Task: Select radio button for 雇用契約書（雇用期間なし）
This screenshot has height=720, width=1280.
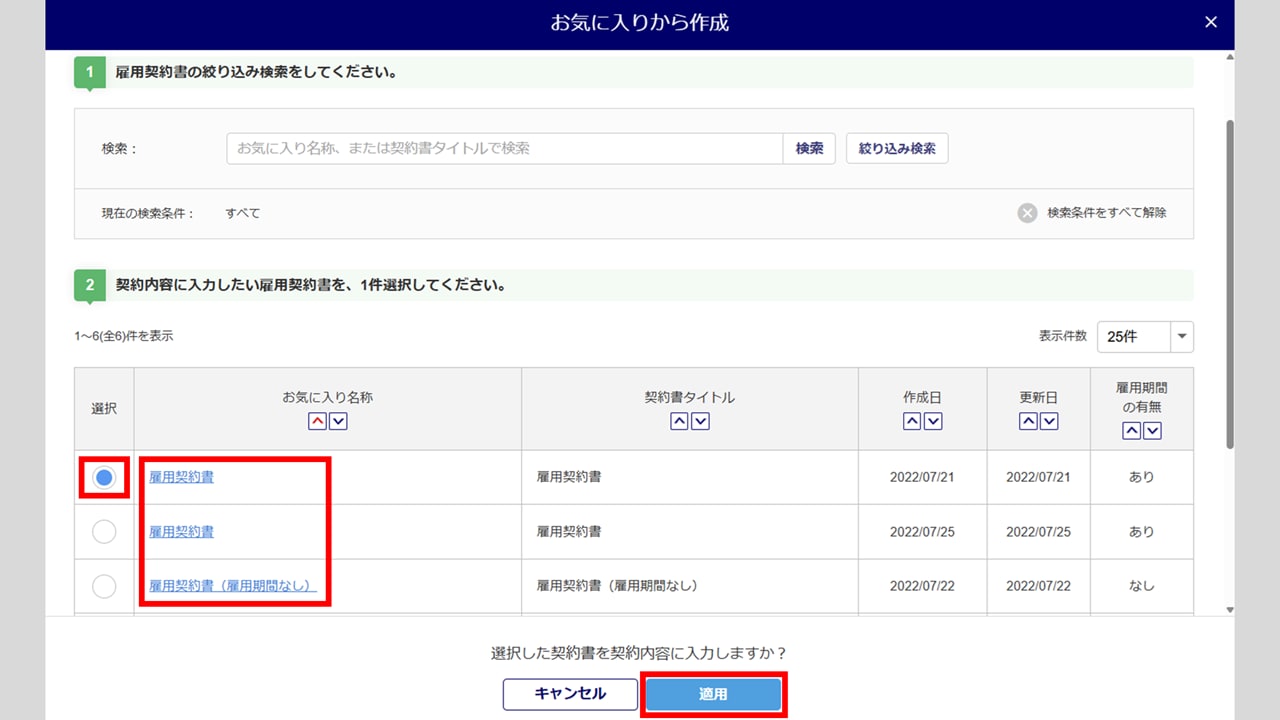Action: tap(104, 586)
